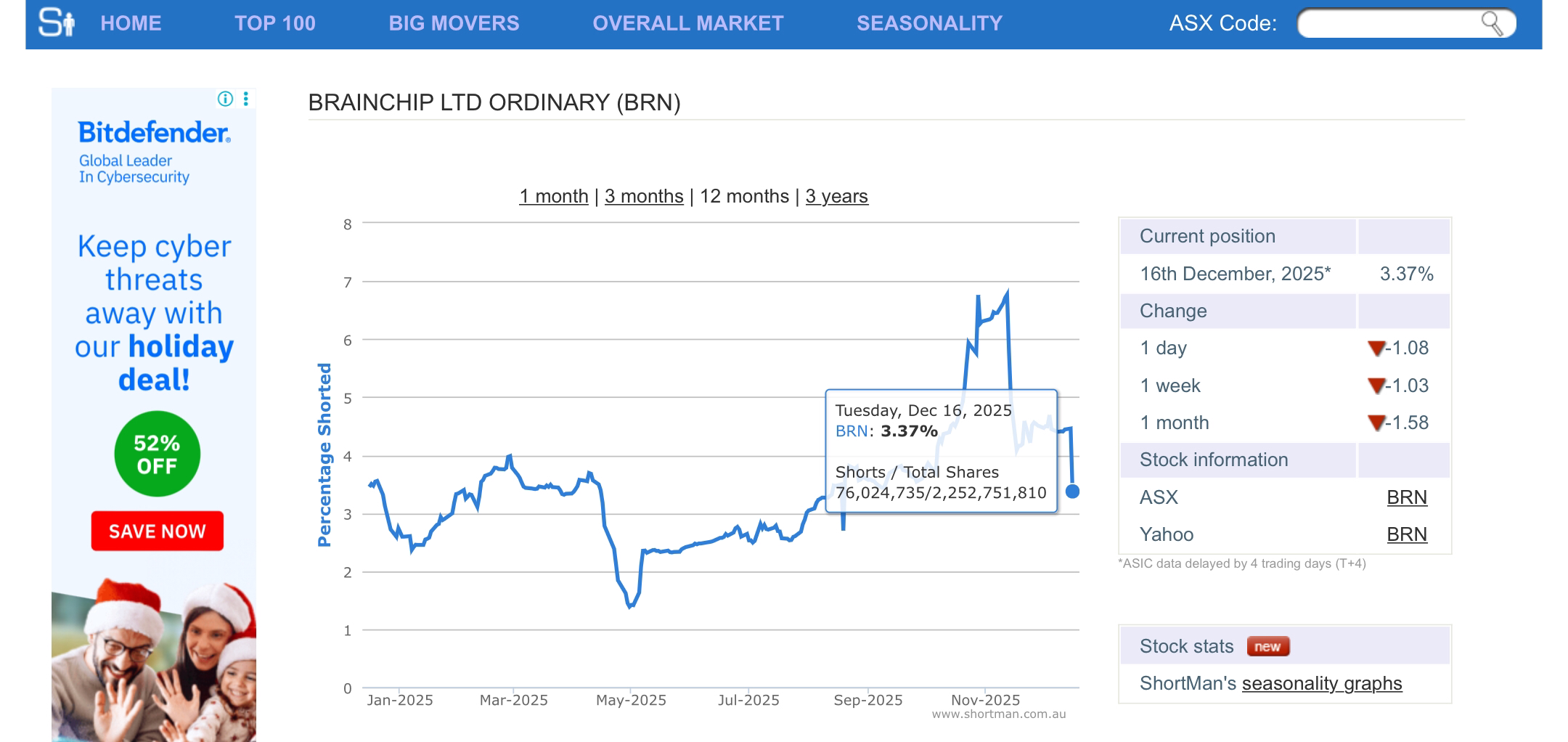Click the highlighted Dec 16 chart point
The image size is (1568, 742).
pyautogui.click(x=1072, y=492)
